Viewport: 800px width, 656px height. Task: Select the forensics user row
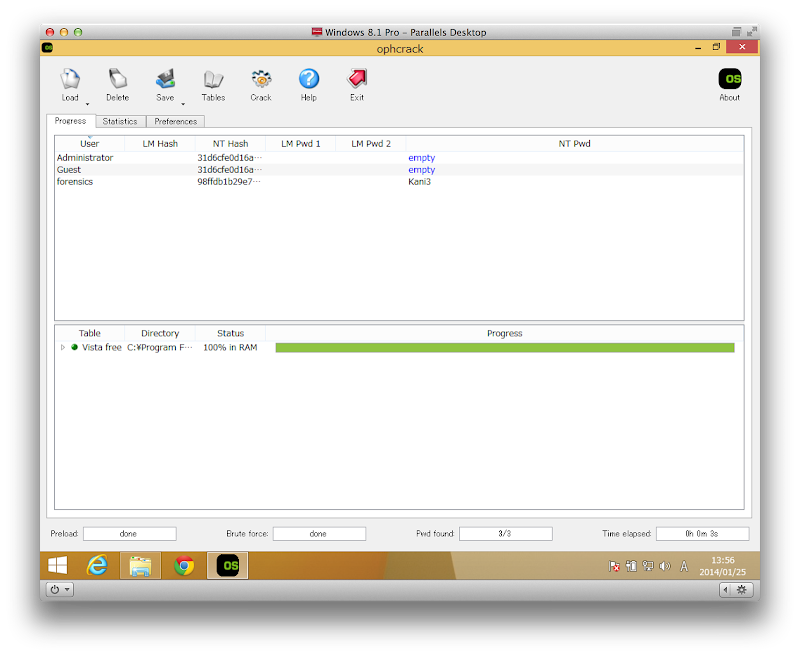(399, 182)
